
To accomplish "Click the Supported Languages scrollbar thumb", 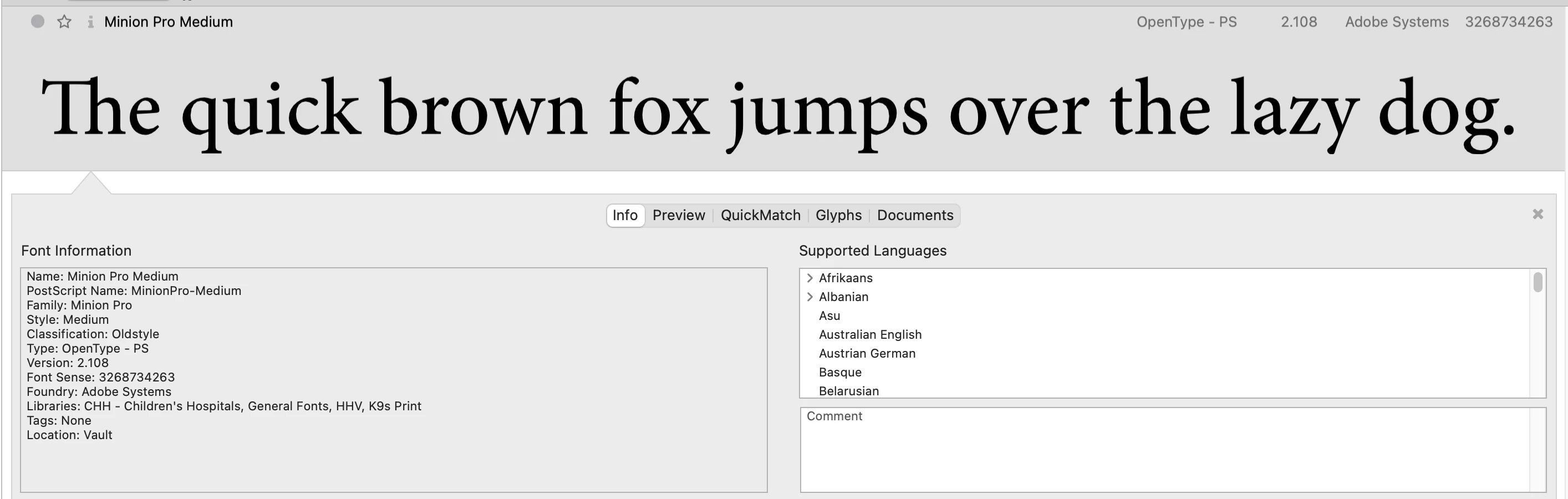I will point(1538,282).
